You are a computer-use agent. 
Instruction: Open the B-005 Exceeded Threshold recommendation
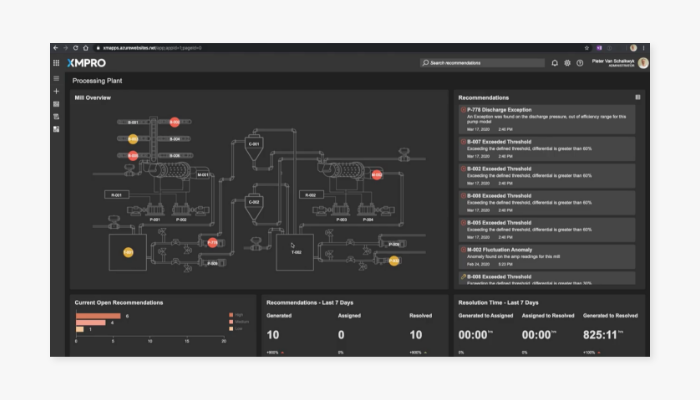coord(547,229)
